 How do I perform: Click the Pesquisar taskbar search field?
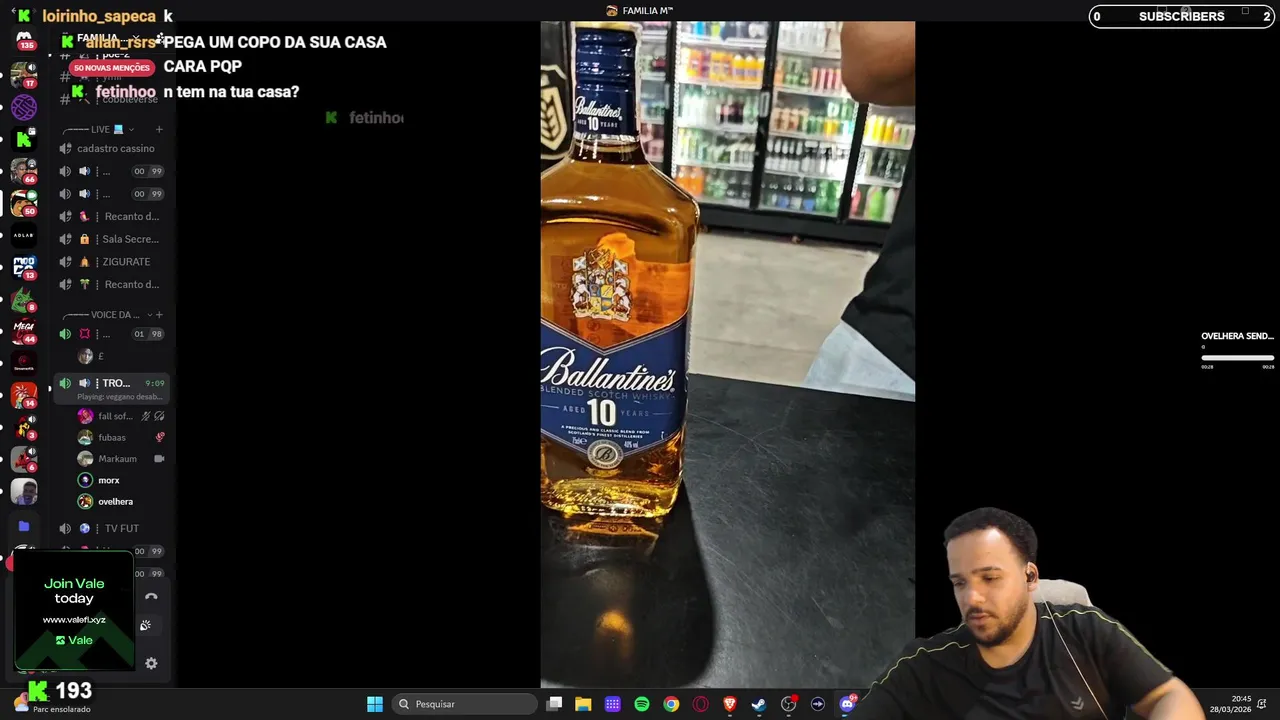[x=464, y=704]
